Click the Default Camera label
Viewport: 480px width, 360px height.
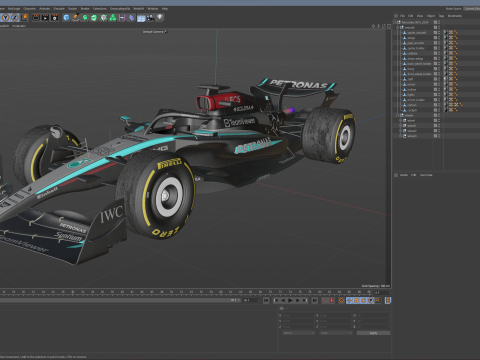coord(153,31)
